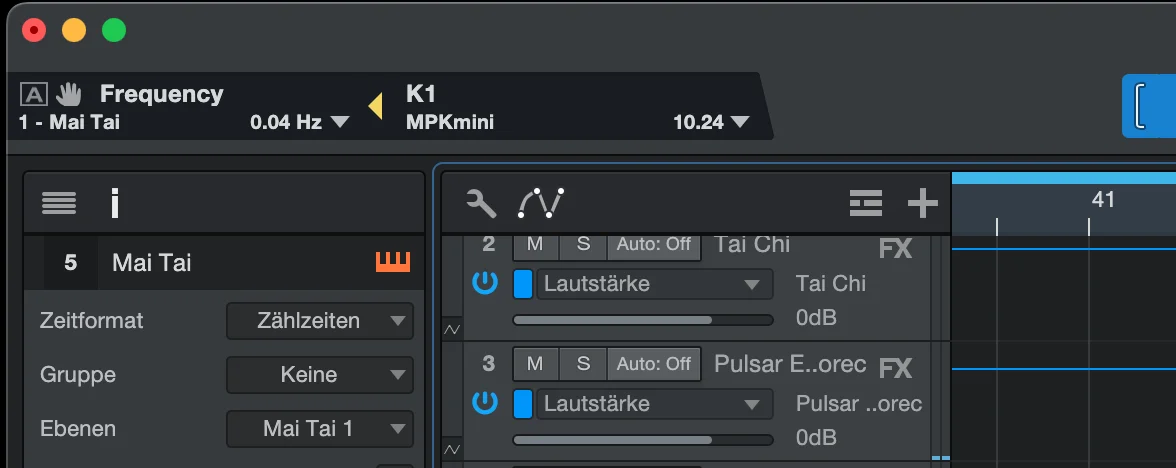Mute the Pulsar E..orec track
Viewport: 1176px width, 468px height.
(536, 364)
